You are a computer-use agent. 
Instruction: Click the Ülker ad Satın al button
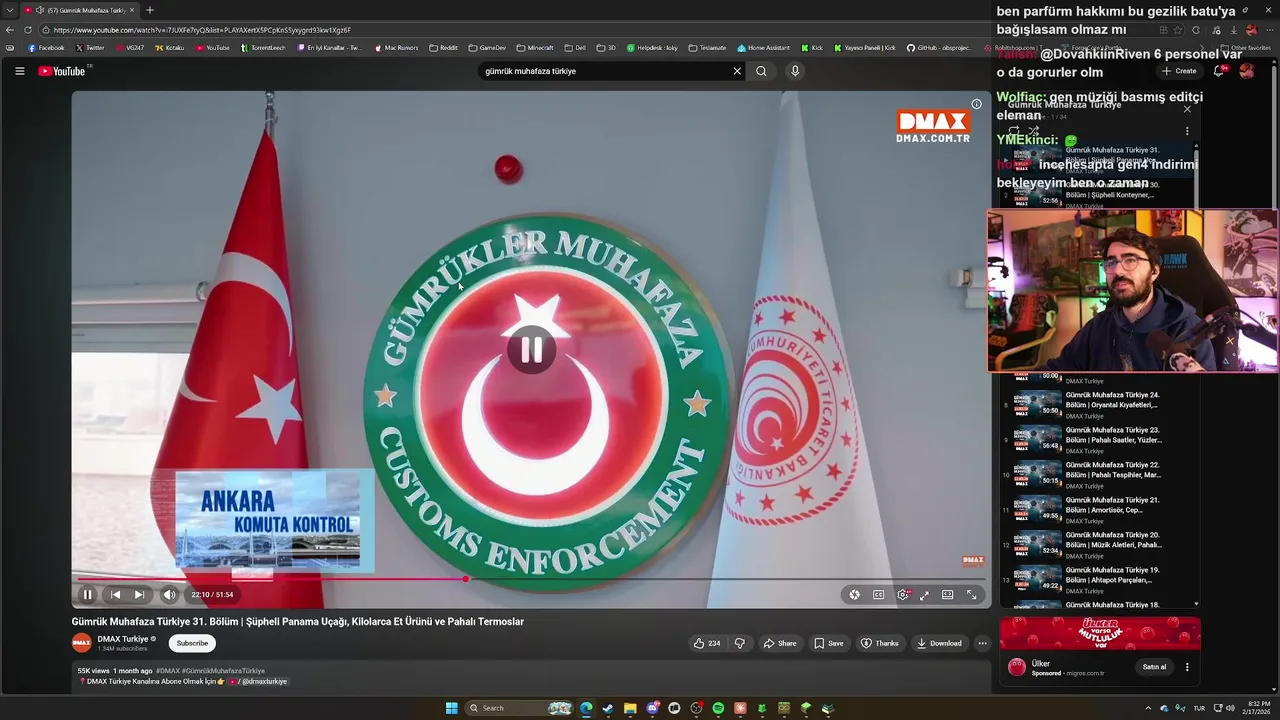[1154, 667]
